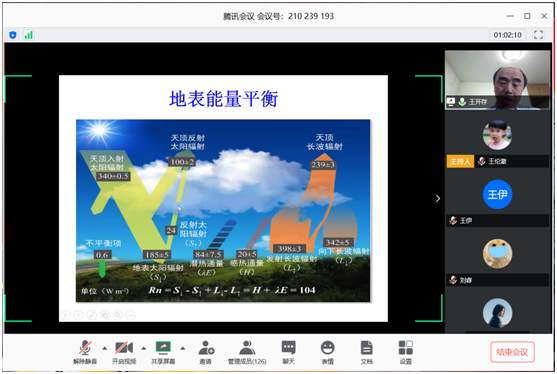Click the orange 主持人 host label
Viewport: 557px width, 374px height.
pyautogui.click(x=460, y=161)
